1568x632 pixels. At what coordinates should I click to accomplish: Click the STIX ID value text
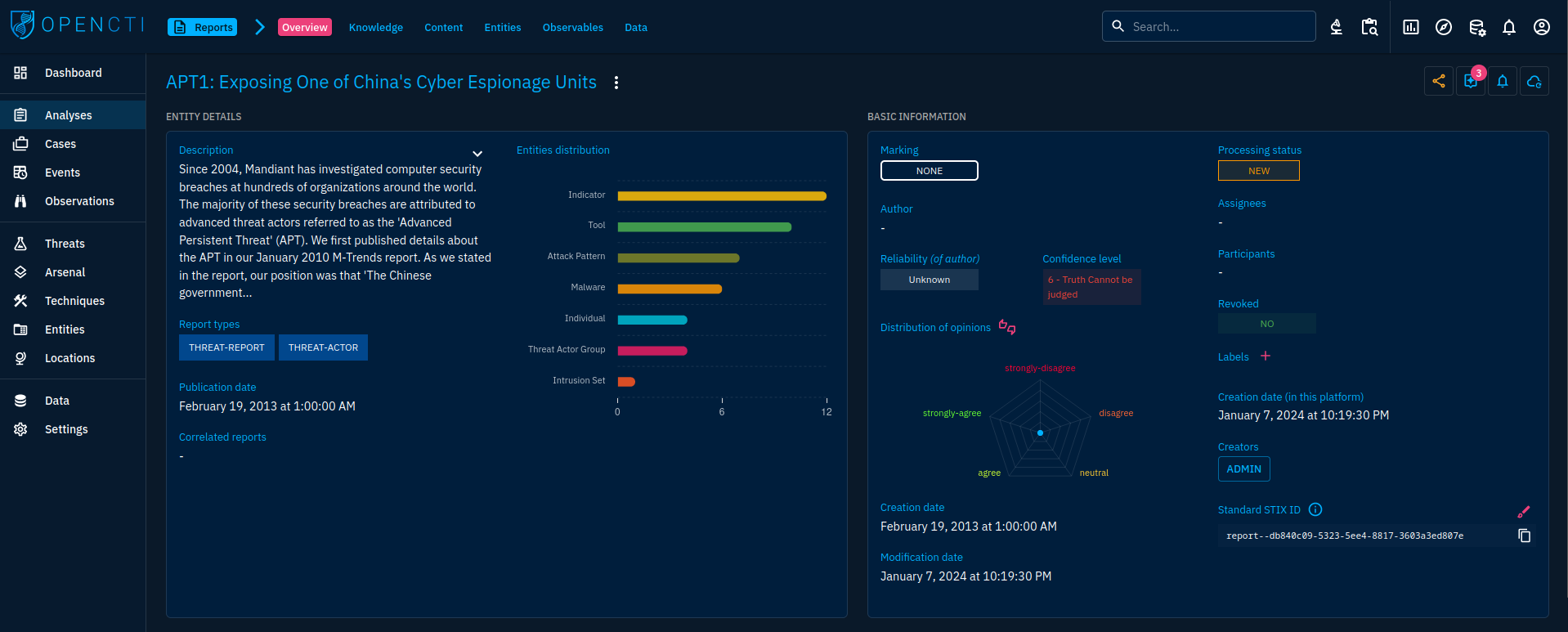(x=1345, y=536)
